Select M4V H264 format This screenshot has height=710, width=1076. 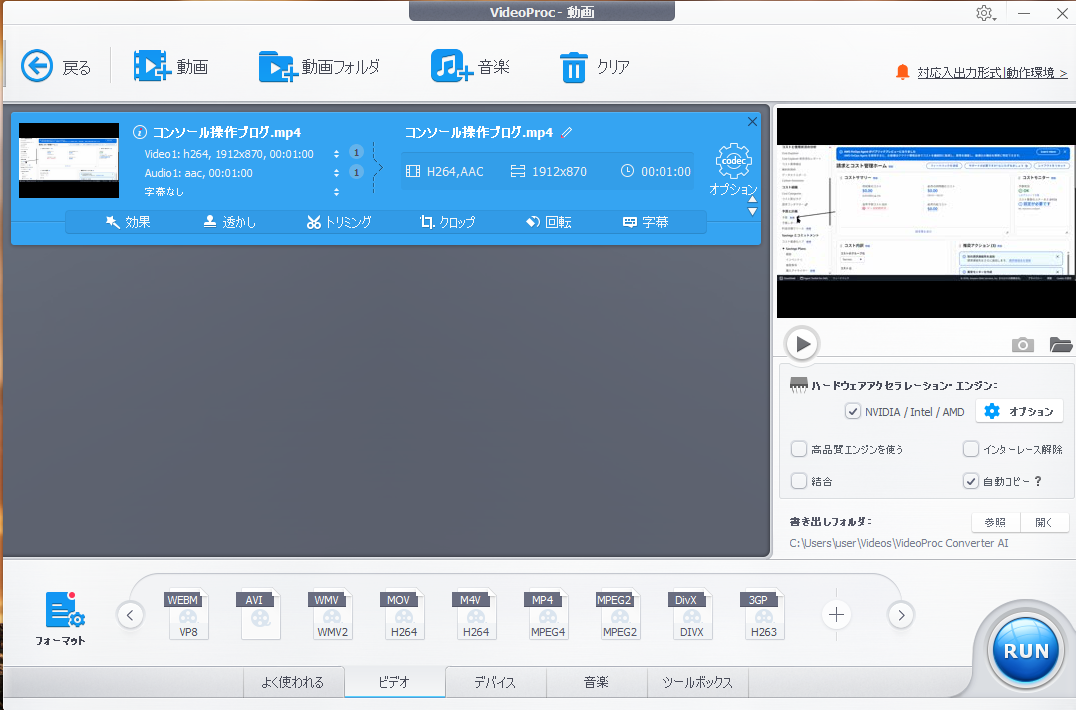coord(476,615)
